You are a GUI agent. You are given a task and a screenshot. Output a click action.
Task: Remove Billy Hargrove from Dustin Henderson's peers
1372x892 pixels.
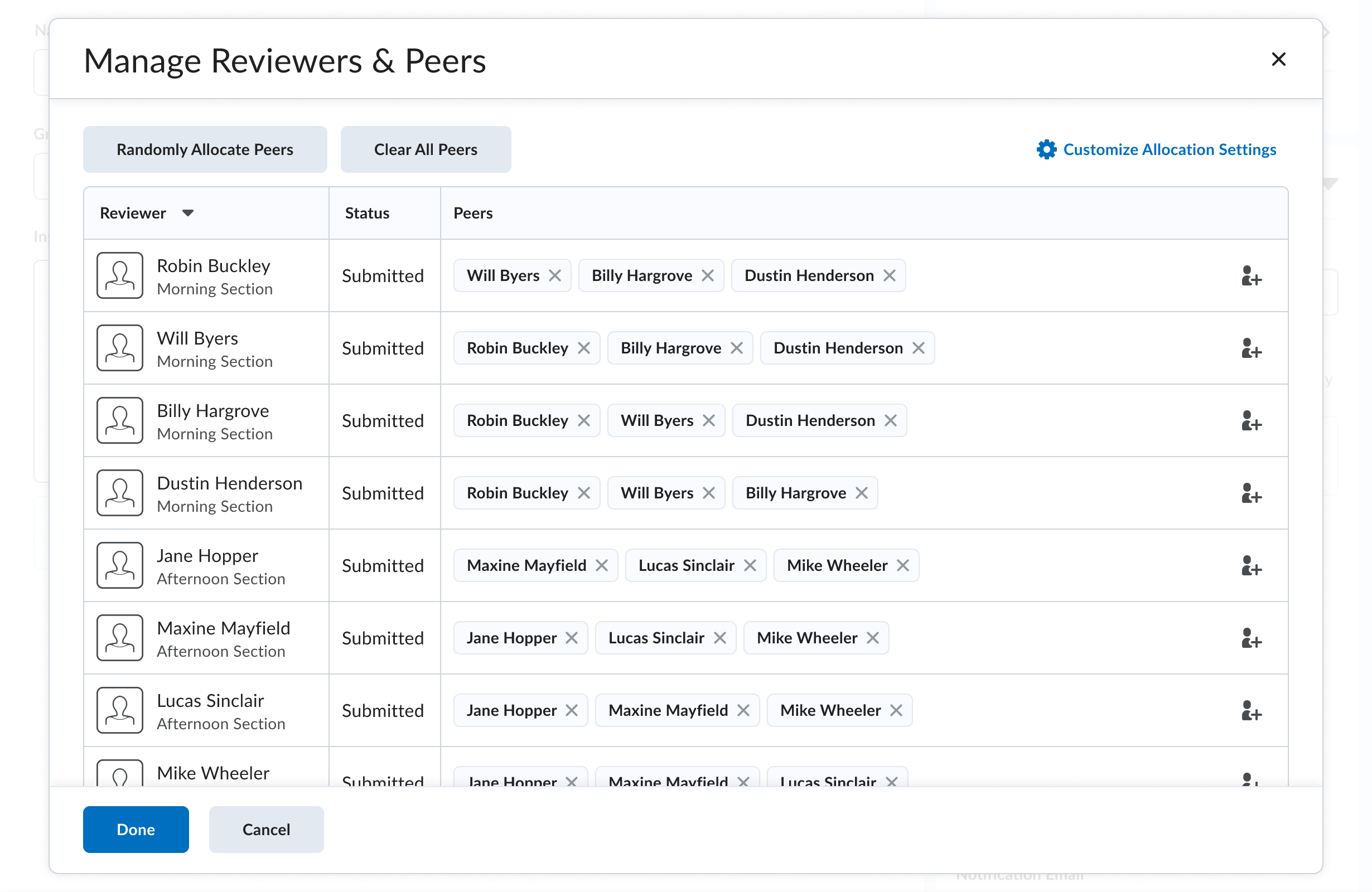click(x=861, y=493)
